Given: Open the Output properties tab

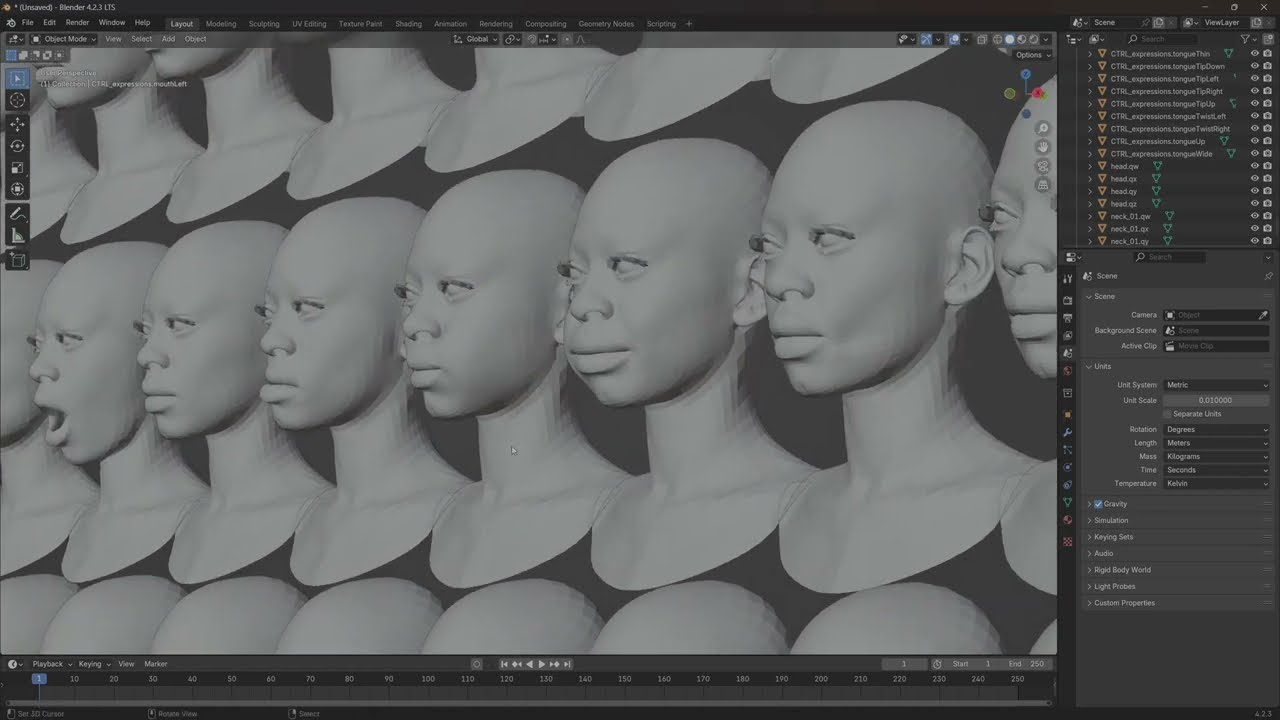Looking at the screenshot, I should [1068, 318].
